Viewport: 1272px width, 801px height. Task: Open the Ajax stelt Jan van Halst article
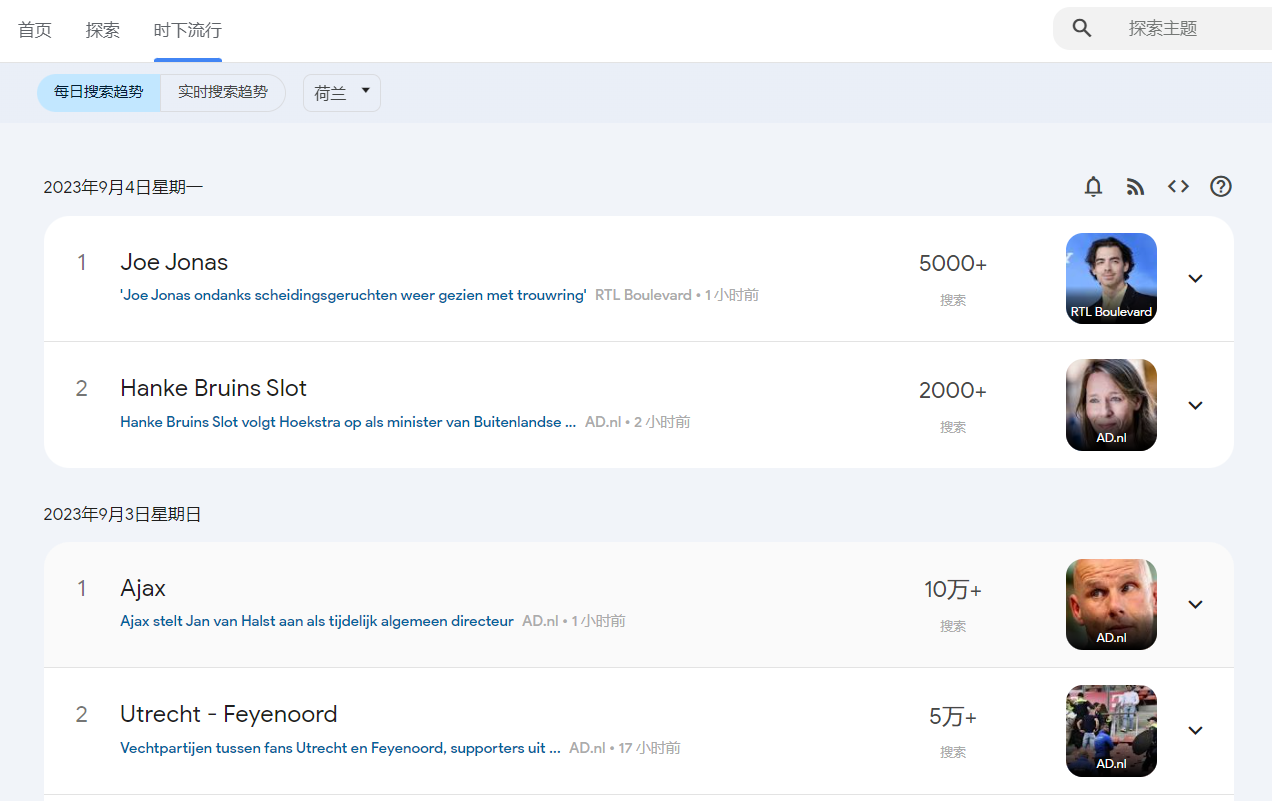coord(317,621)
